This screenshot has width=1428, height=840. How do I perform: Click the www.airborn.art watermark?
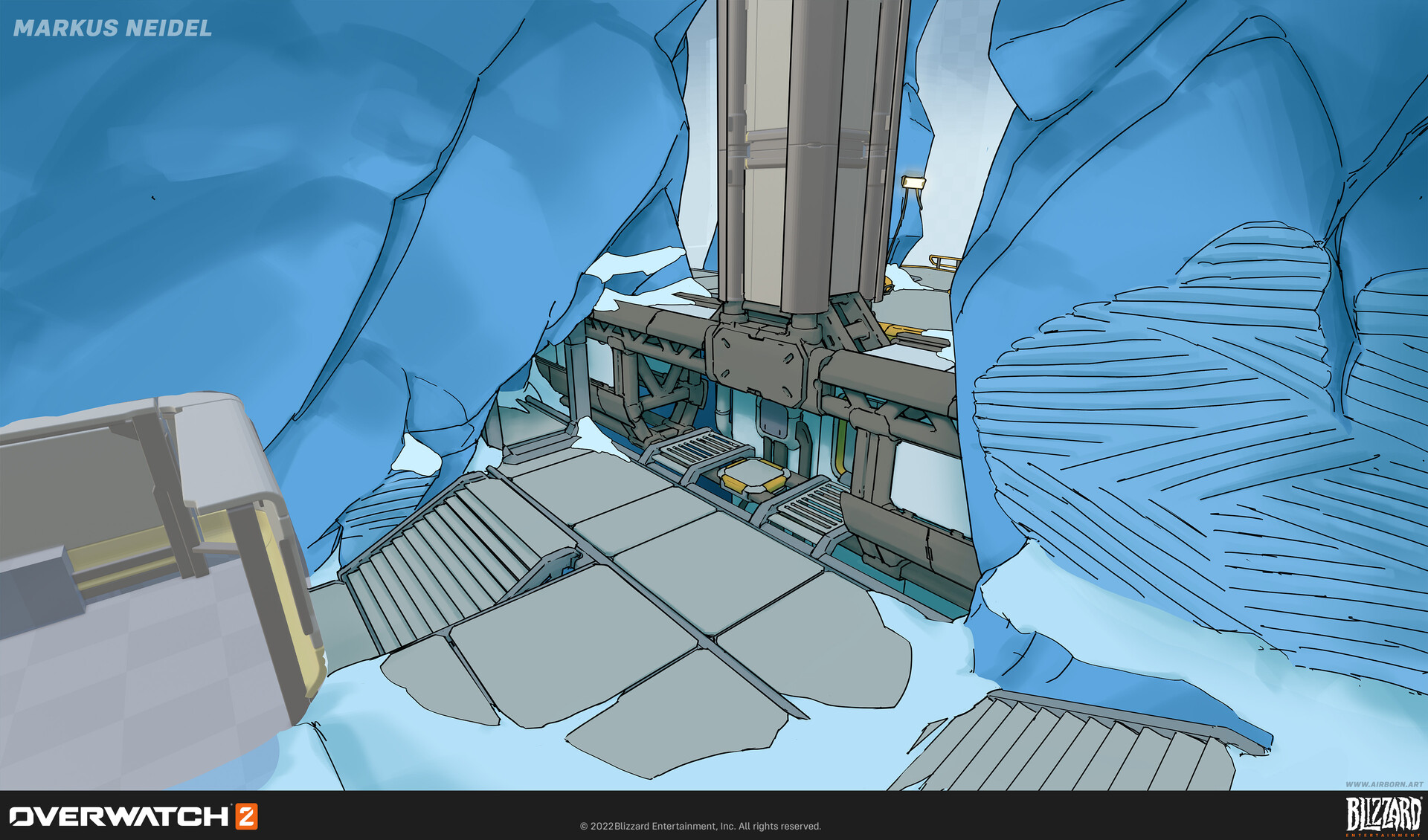pos(1383,784)
